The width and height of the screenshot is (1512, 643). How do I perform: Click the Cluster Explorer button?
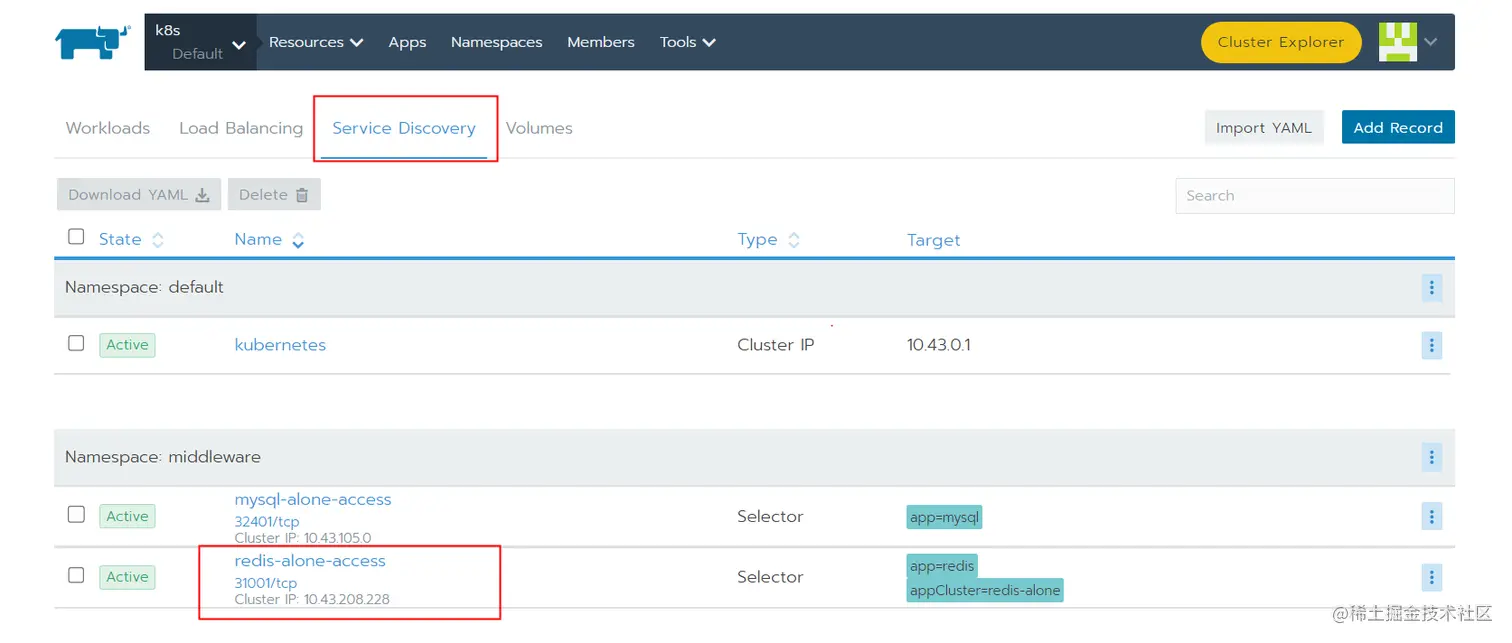click(x=1281, y=42)
